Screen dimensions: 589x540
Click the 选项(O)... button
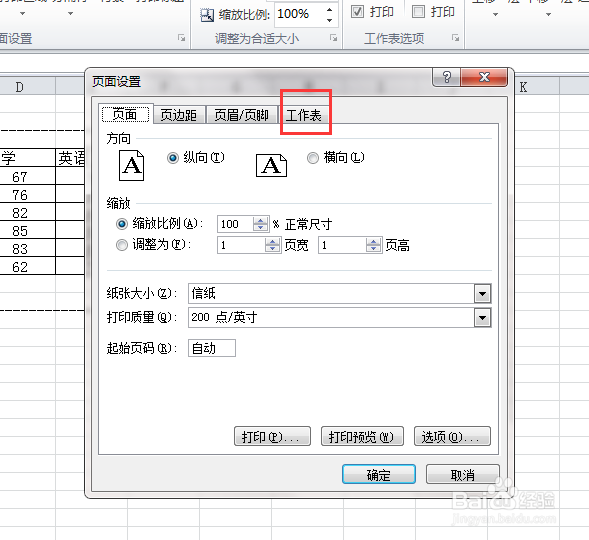click(452, 436)
